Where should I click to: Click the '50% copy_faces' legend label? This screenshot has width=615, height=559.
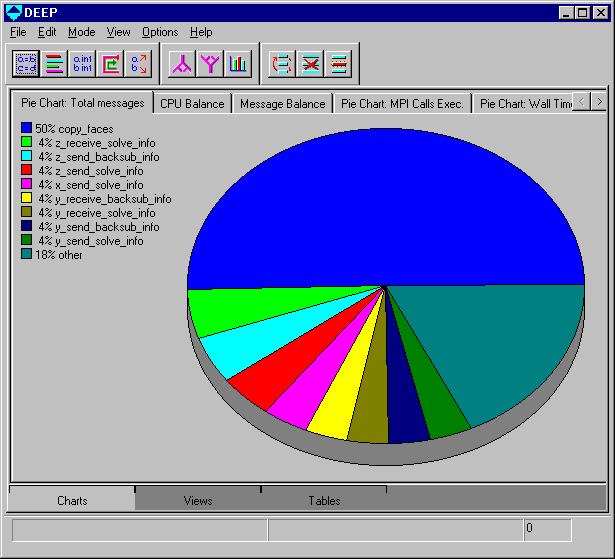(74, 129)
